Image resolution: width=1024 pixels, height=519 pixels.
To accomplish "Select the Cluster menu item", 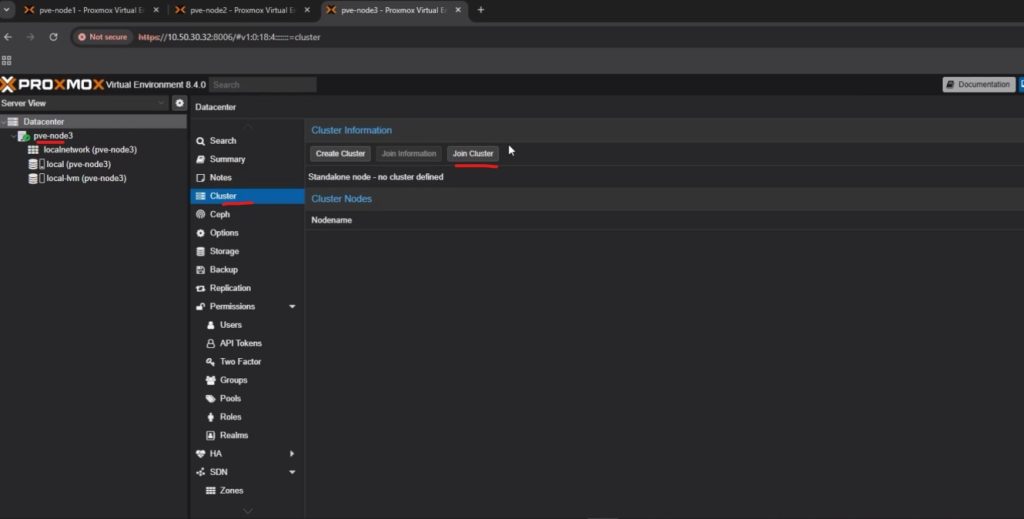I will pos(247,196).
